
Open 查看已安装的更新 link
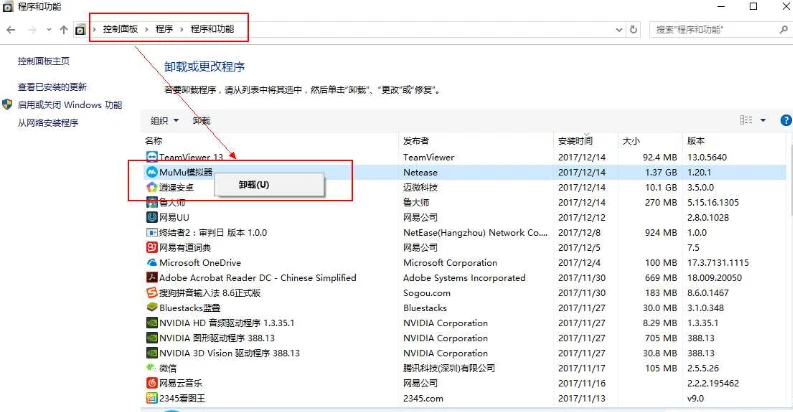tap(52, 87)
